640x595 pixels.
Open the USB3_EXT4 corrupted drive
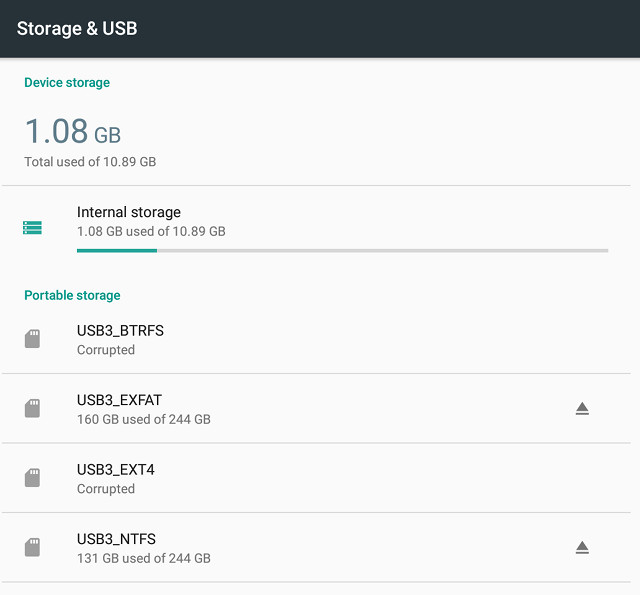[316, 478]
